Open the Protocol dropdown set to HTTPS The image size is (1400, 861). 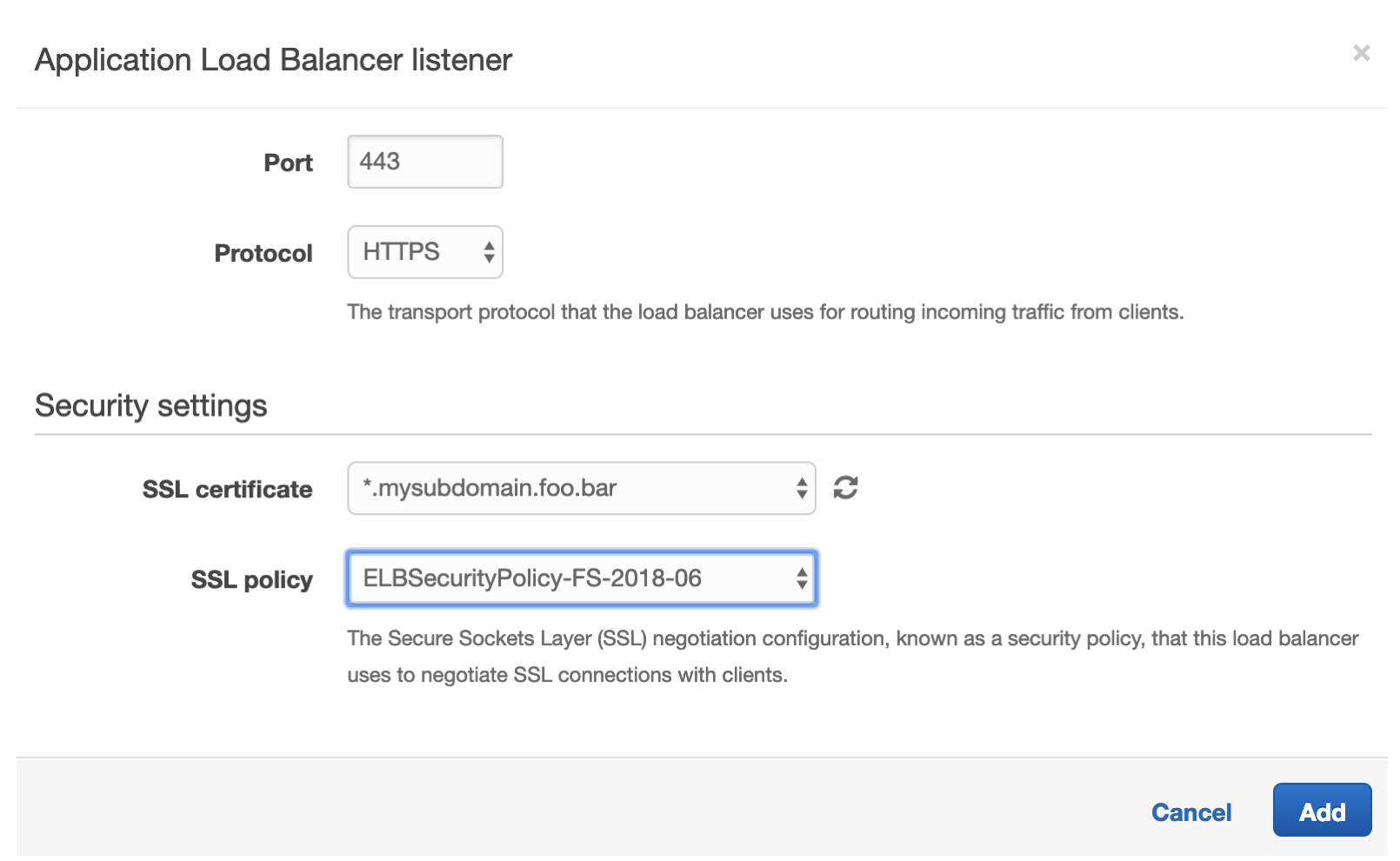click(424, 252)
